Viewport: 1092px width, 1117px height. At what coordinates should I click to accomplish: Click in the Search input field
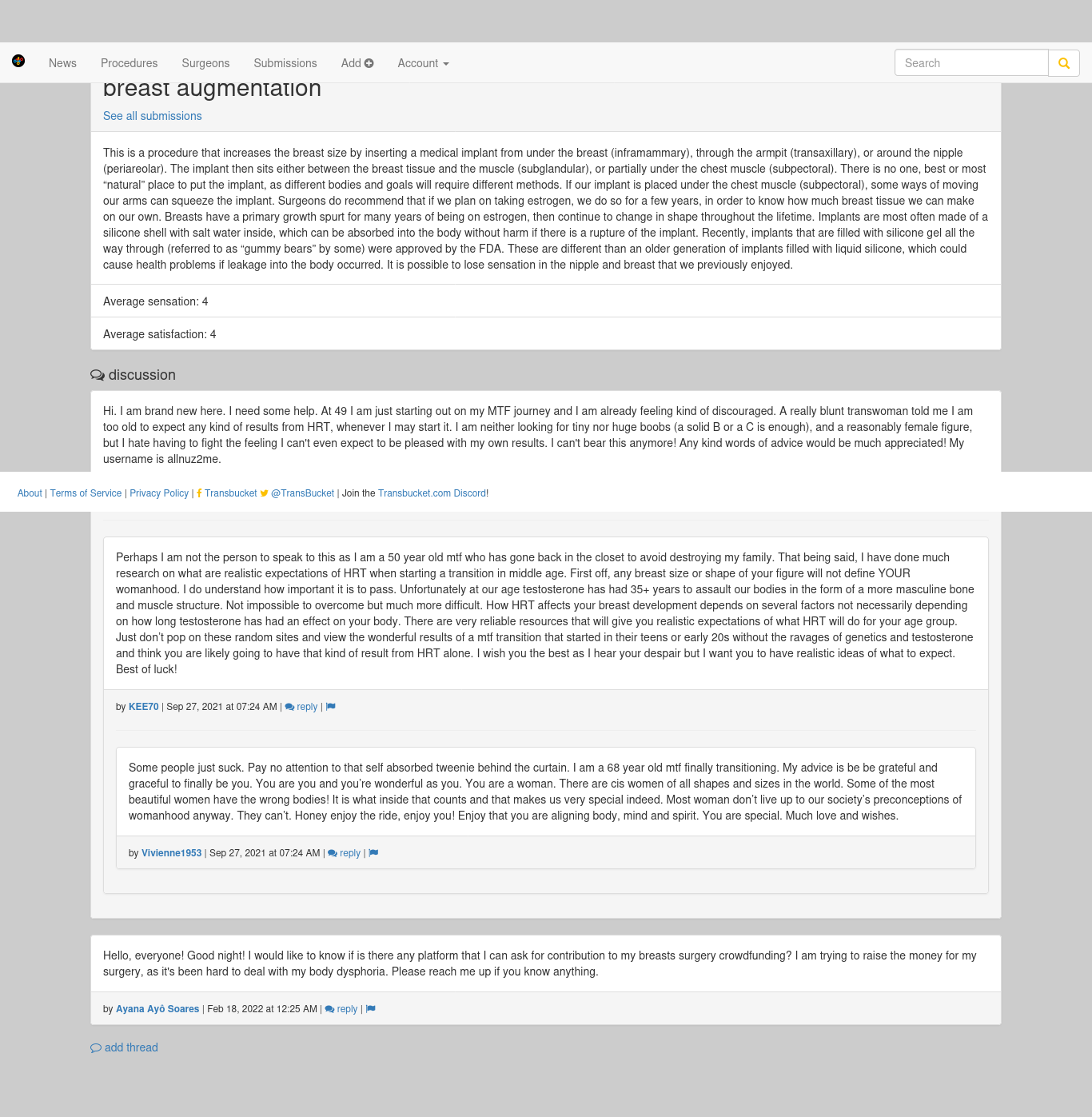pos(971,63)
